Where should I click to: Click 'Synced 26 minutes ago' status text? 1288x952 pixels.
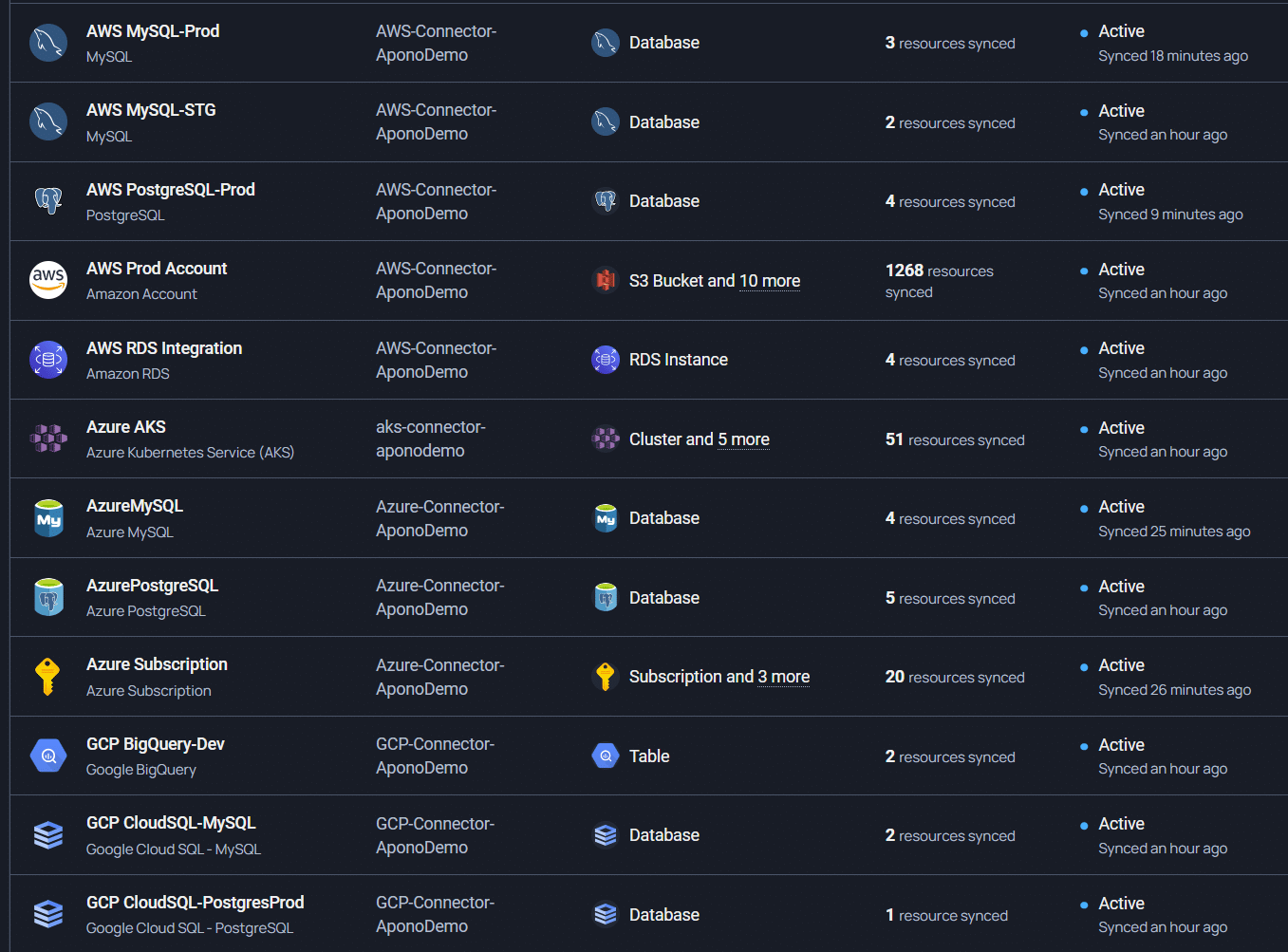click(1174, 690)
